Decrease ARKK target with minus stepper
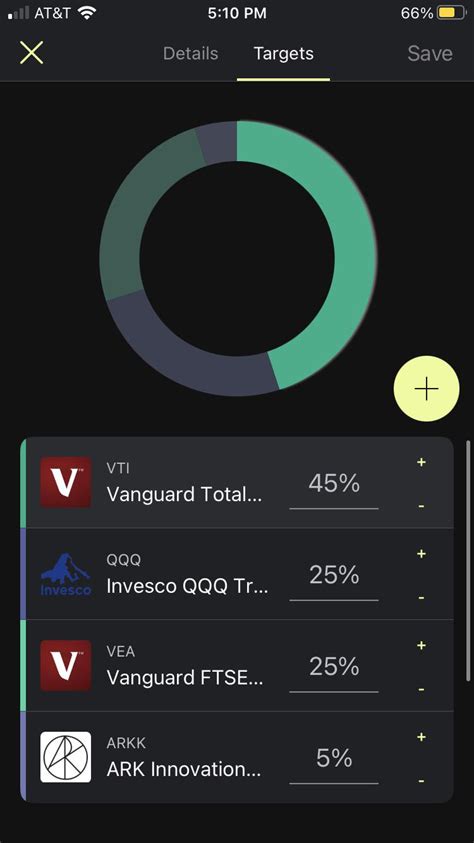 tap(421, 781)
